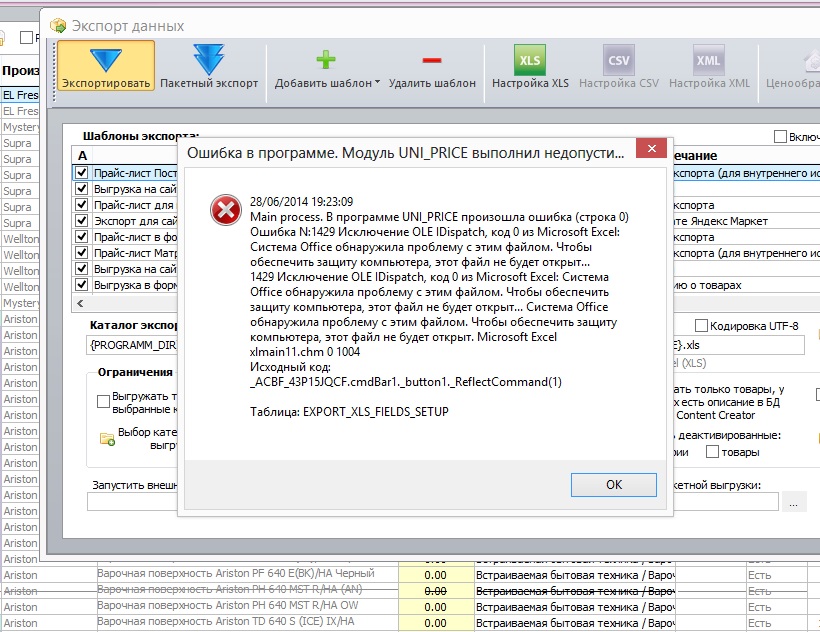The height and width of the screenshot is (632, 820).
Task: Toggle checkbox for Прайс-лист Пост template
Action: pos(82,173)
